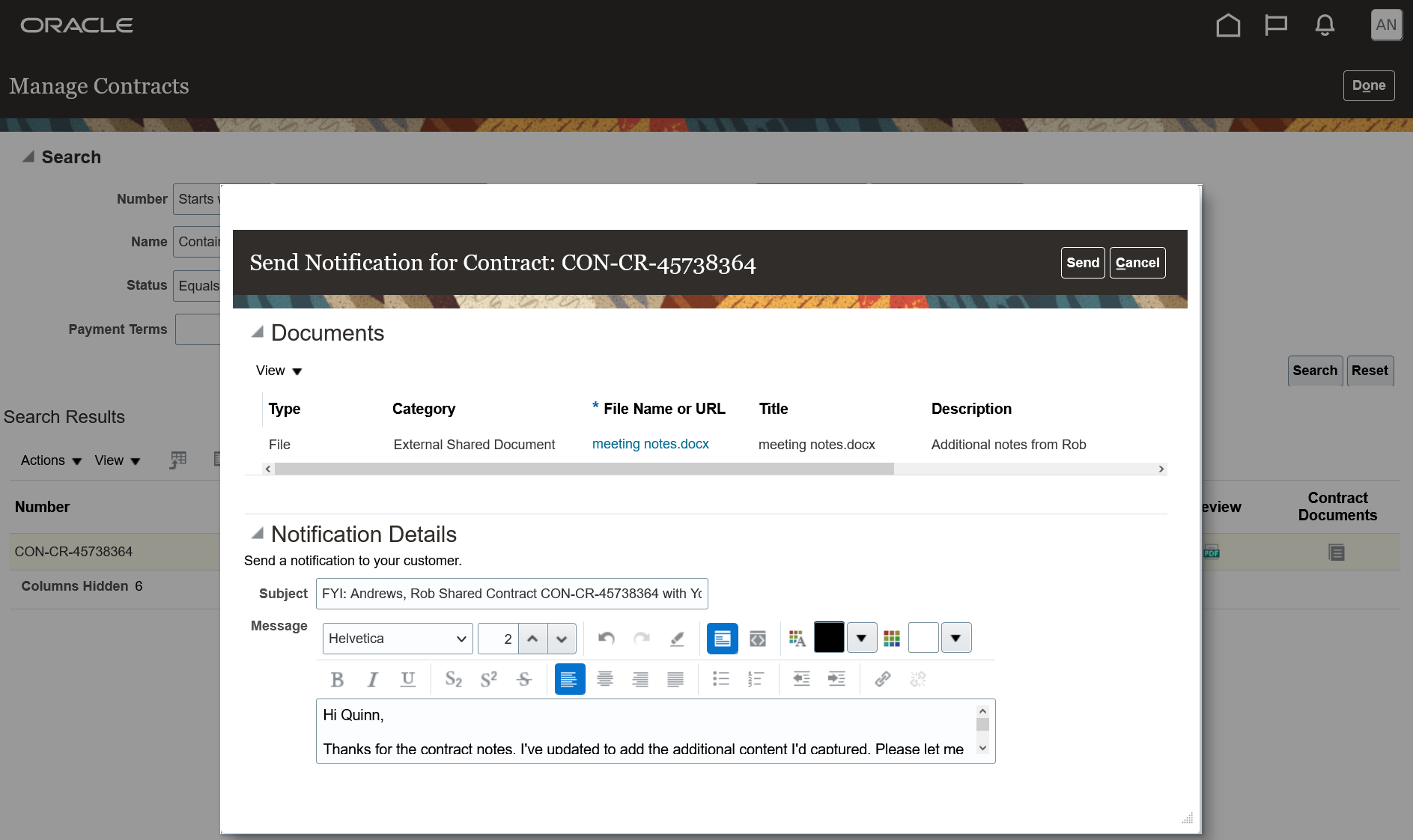Collapse the Notification Details section
The width and height of the screenshot is (1413, 840).
(258, 533)
